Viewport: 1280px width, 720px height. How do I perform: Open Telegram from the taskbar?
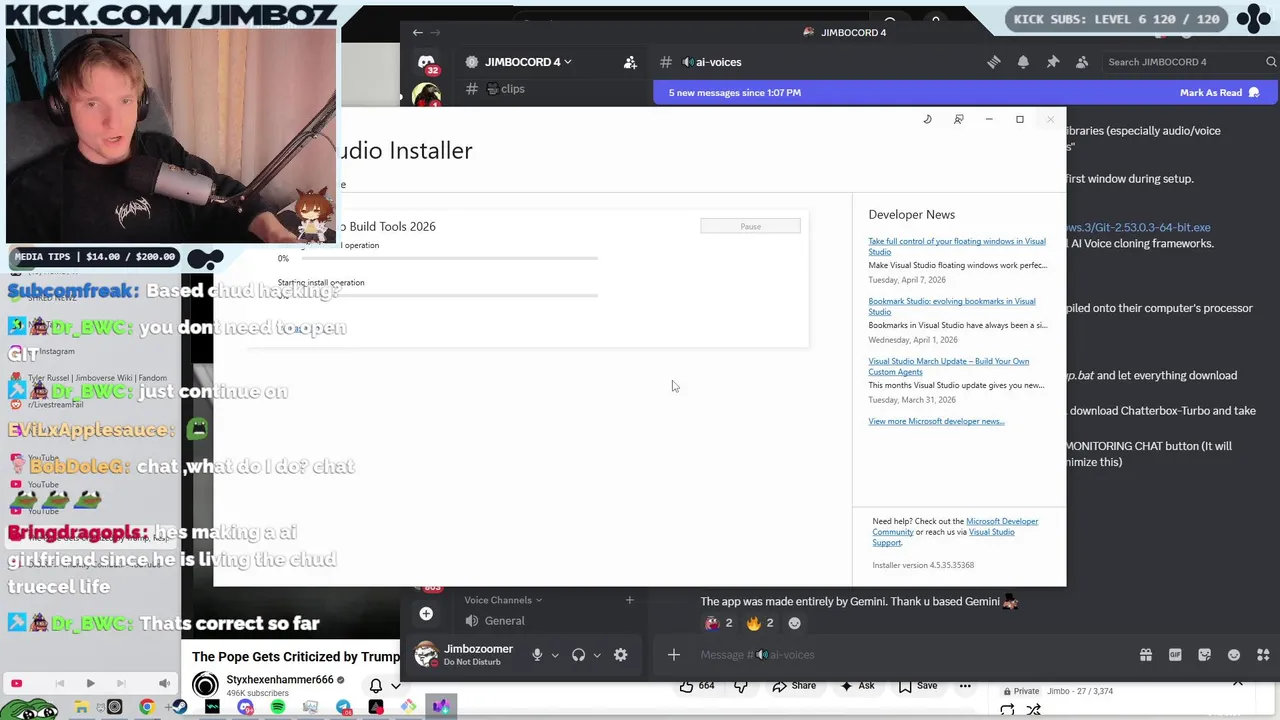tap(343, 707)
